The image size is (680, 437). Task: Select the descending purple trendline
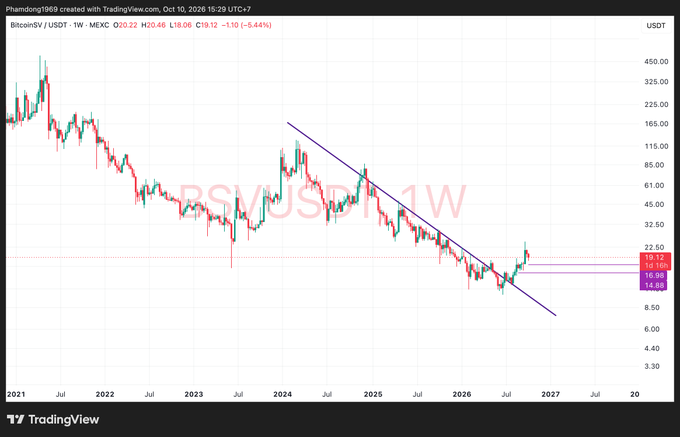click(x=421, y=219)
